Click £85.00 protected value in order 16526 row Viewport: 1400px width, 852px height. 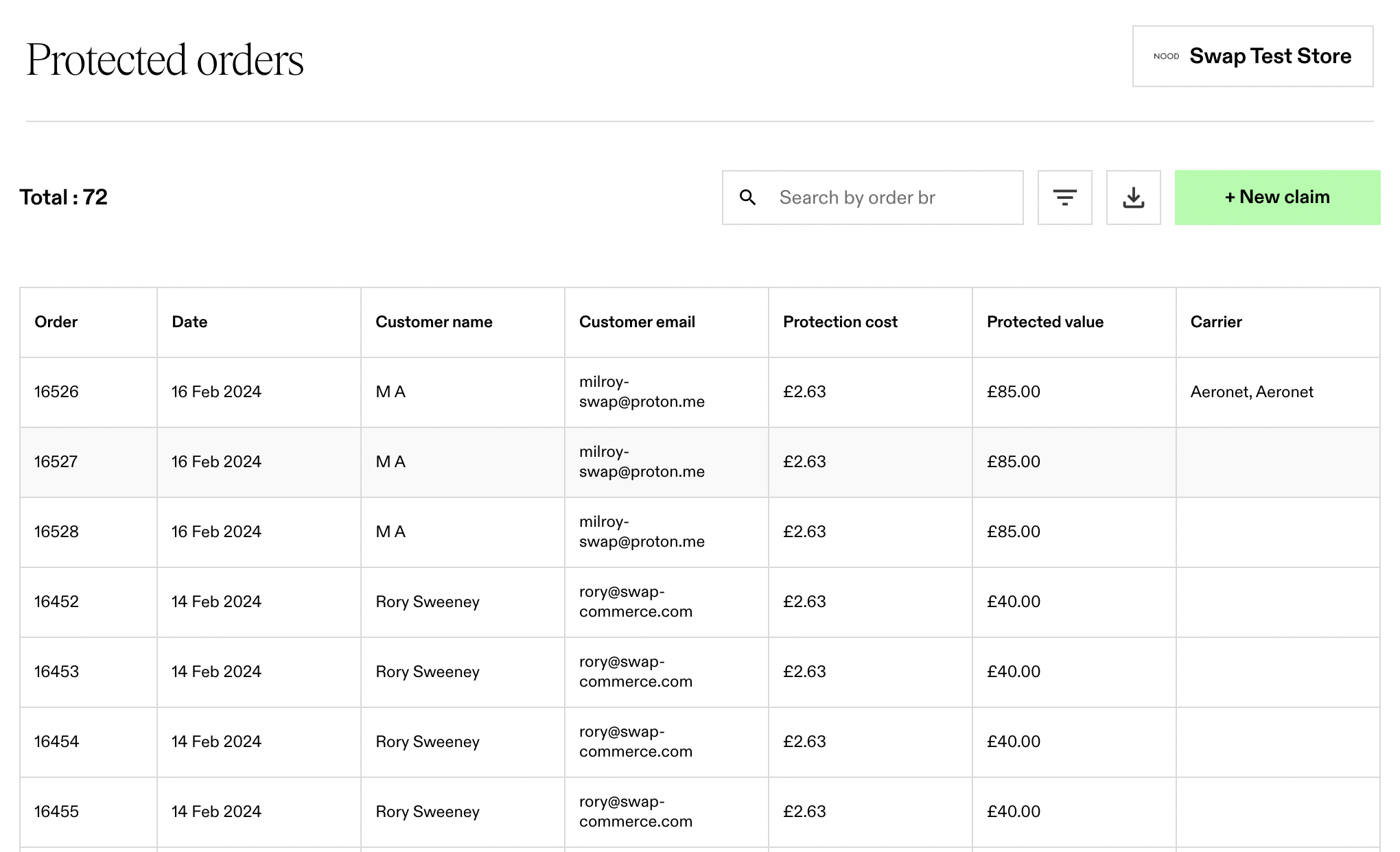pyautogui.click(x=1014, y=392)
